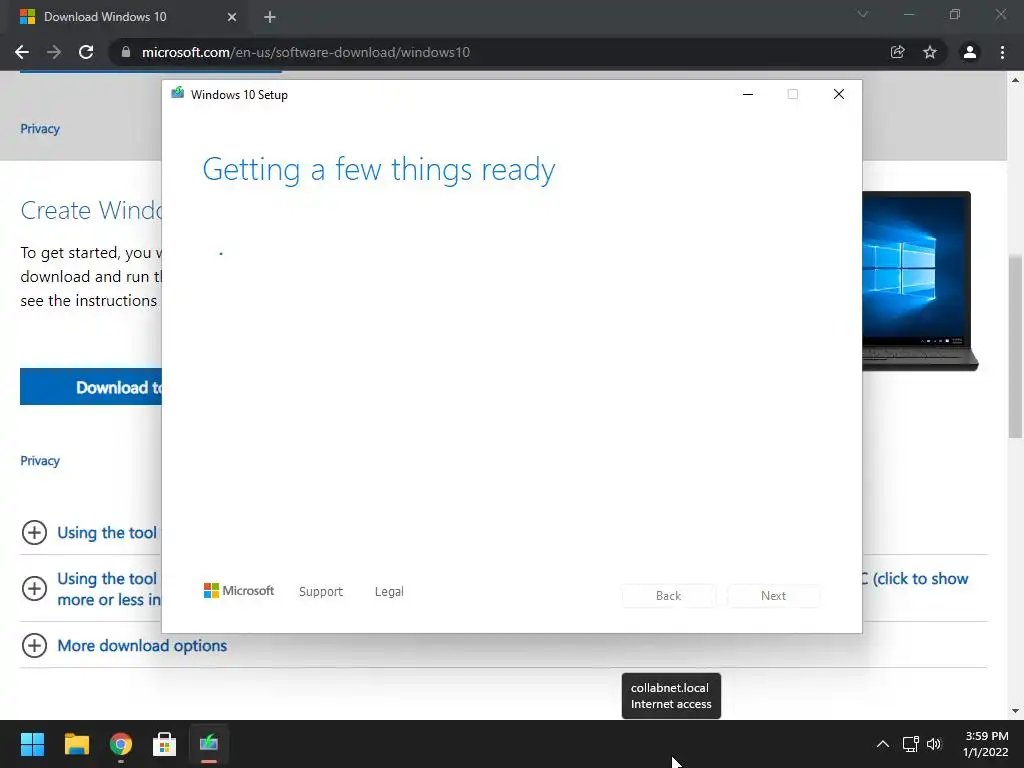Click the page vertical scrollbar thumb
This screenshot has height=768, width=1024.
[x=1015, y=346]
